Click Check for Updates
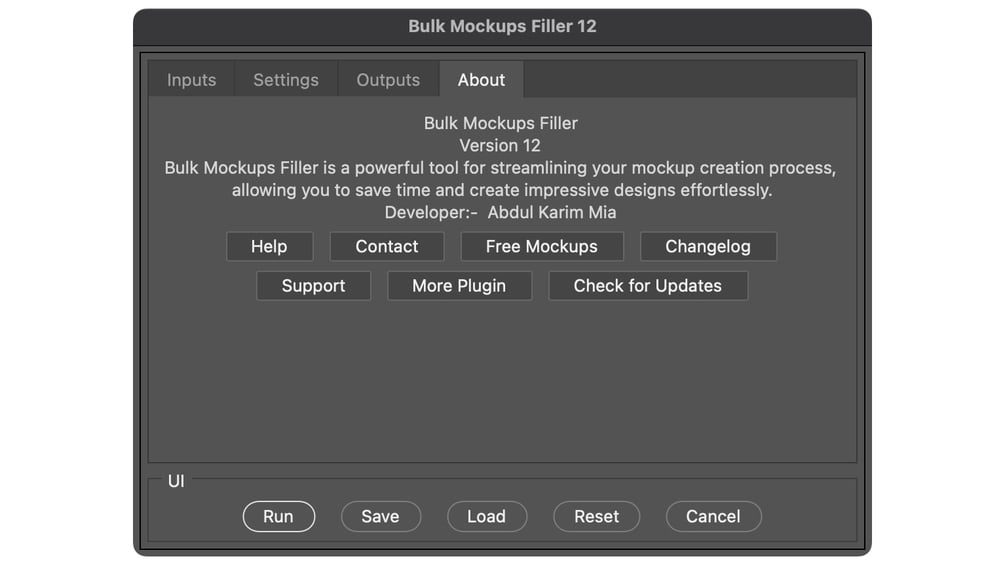 [x=647, y=286]
